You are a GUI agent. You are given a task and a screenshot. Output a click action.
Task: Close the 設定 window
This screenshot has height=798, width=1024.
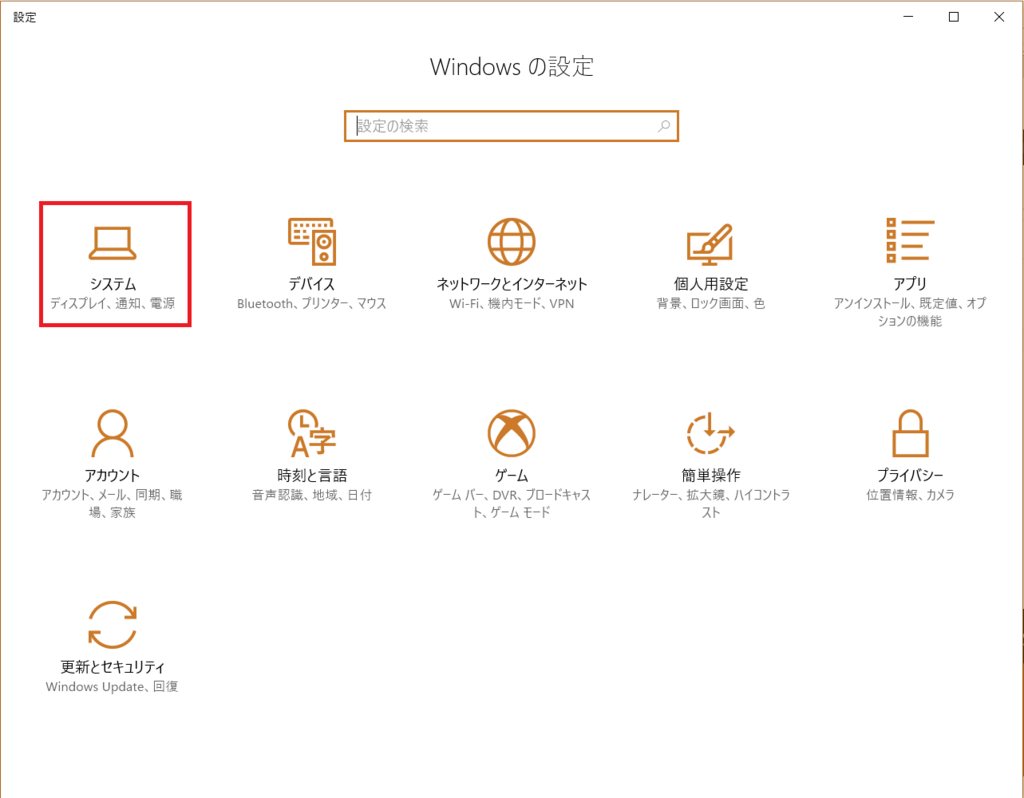pyautogui.click(x=999, y=17)
